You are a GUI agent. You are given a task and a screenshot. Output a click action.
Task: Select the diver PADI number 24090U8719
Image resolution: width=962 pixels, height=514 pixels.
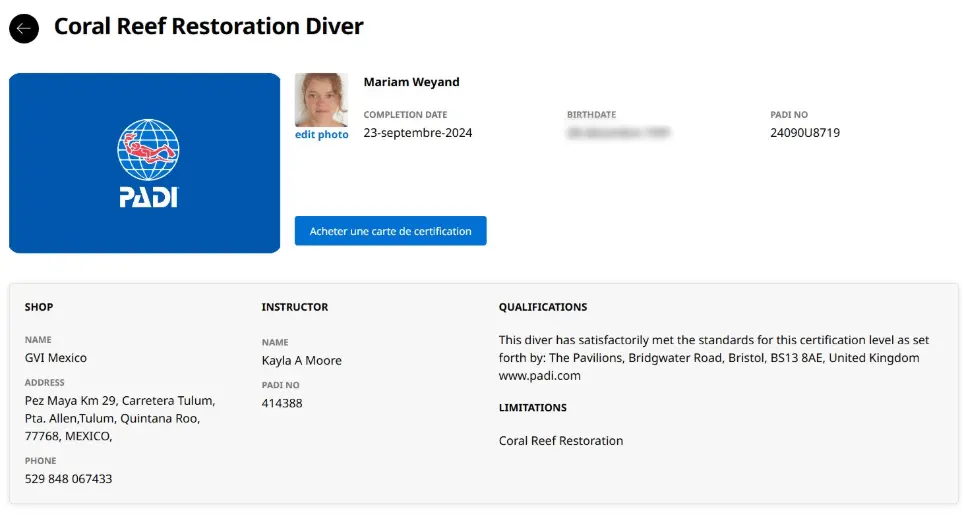804,133
